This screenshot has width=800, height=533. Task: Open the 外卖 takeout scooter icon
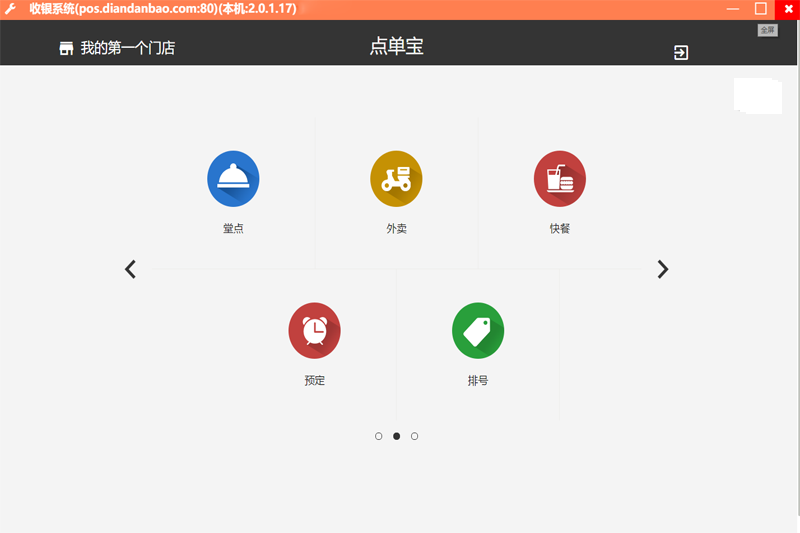click(396, 179)
